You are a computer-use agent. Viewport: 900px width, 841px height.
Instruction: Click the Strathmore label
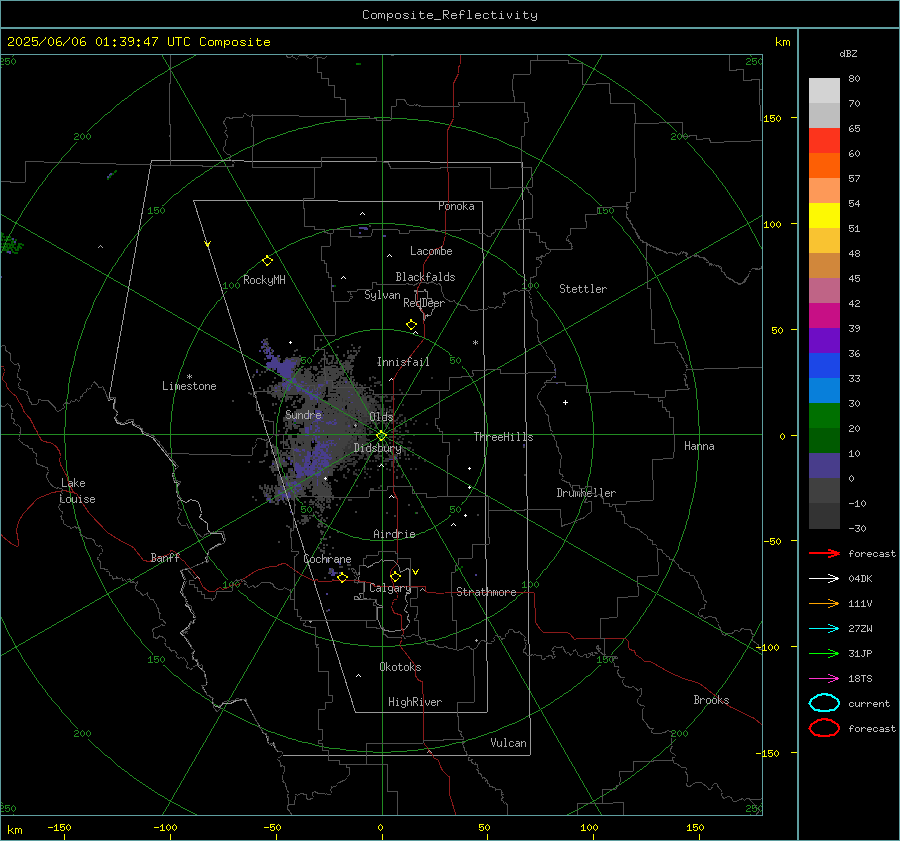coord(487,592)
